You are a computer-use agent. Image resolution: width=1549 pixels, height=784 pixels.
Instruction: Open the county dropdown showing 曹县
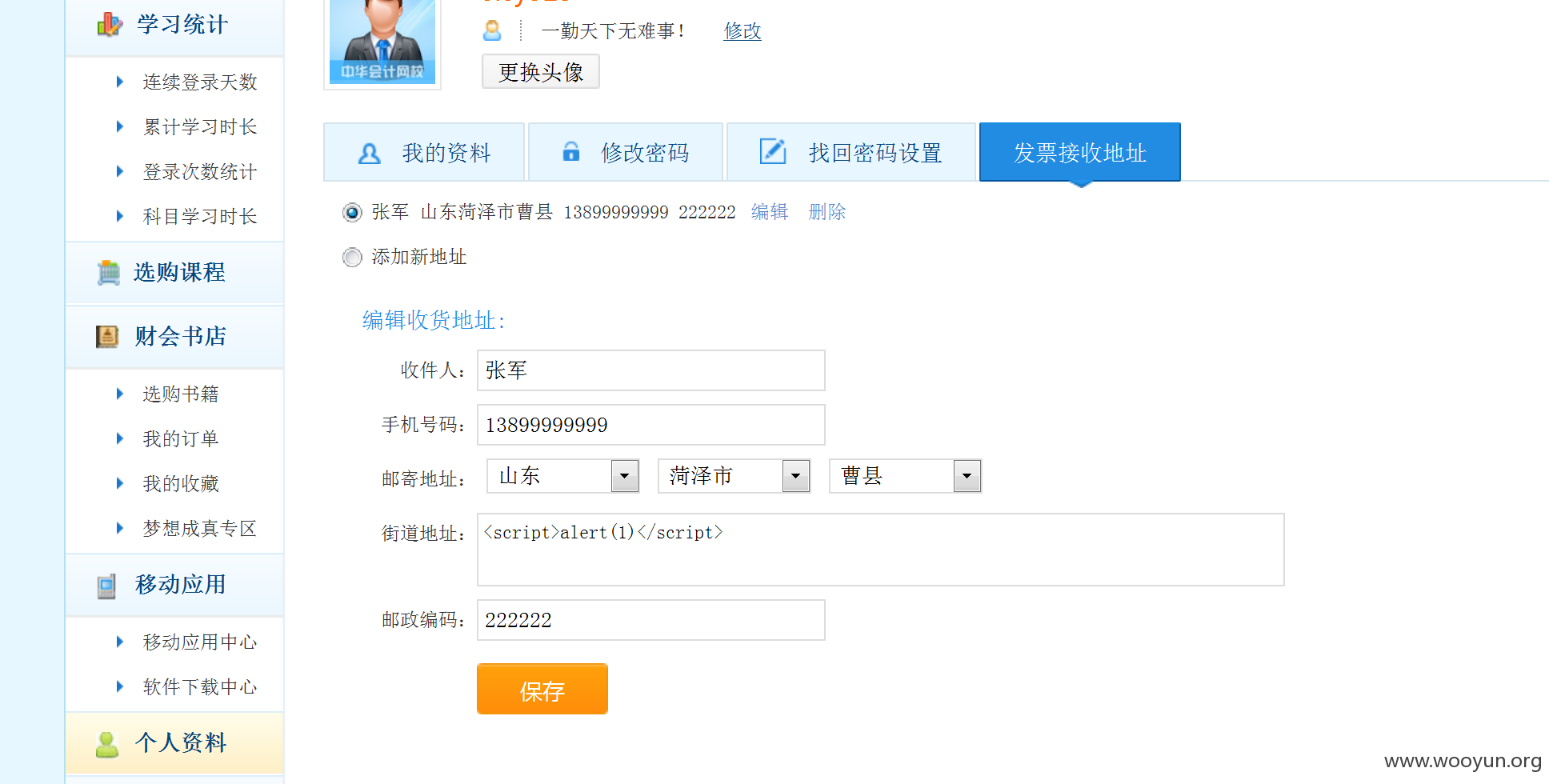click(x=905, y=476)
